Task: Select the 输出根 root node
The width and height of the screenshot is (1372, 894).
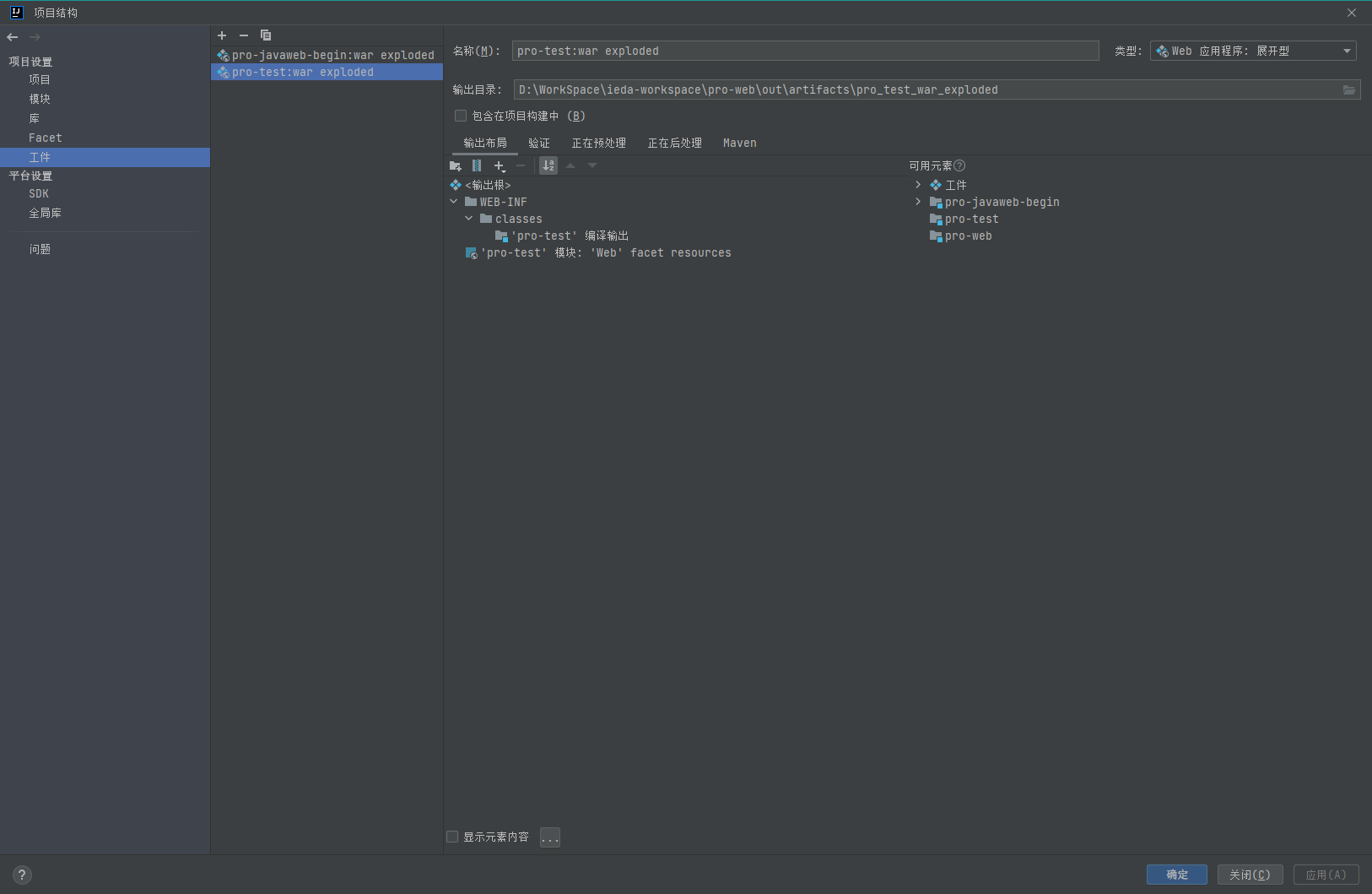Action: 480,185
